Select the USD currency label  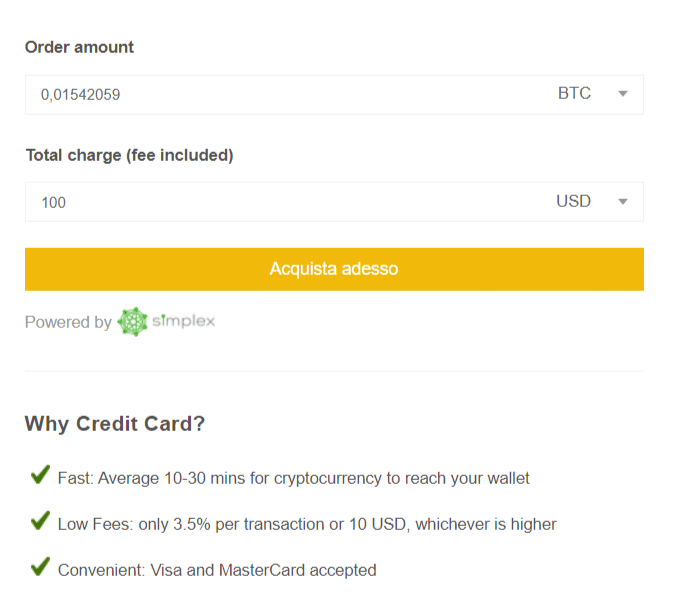tap(573, 202)
